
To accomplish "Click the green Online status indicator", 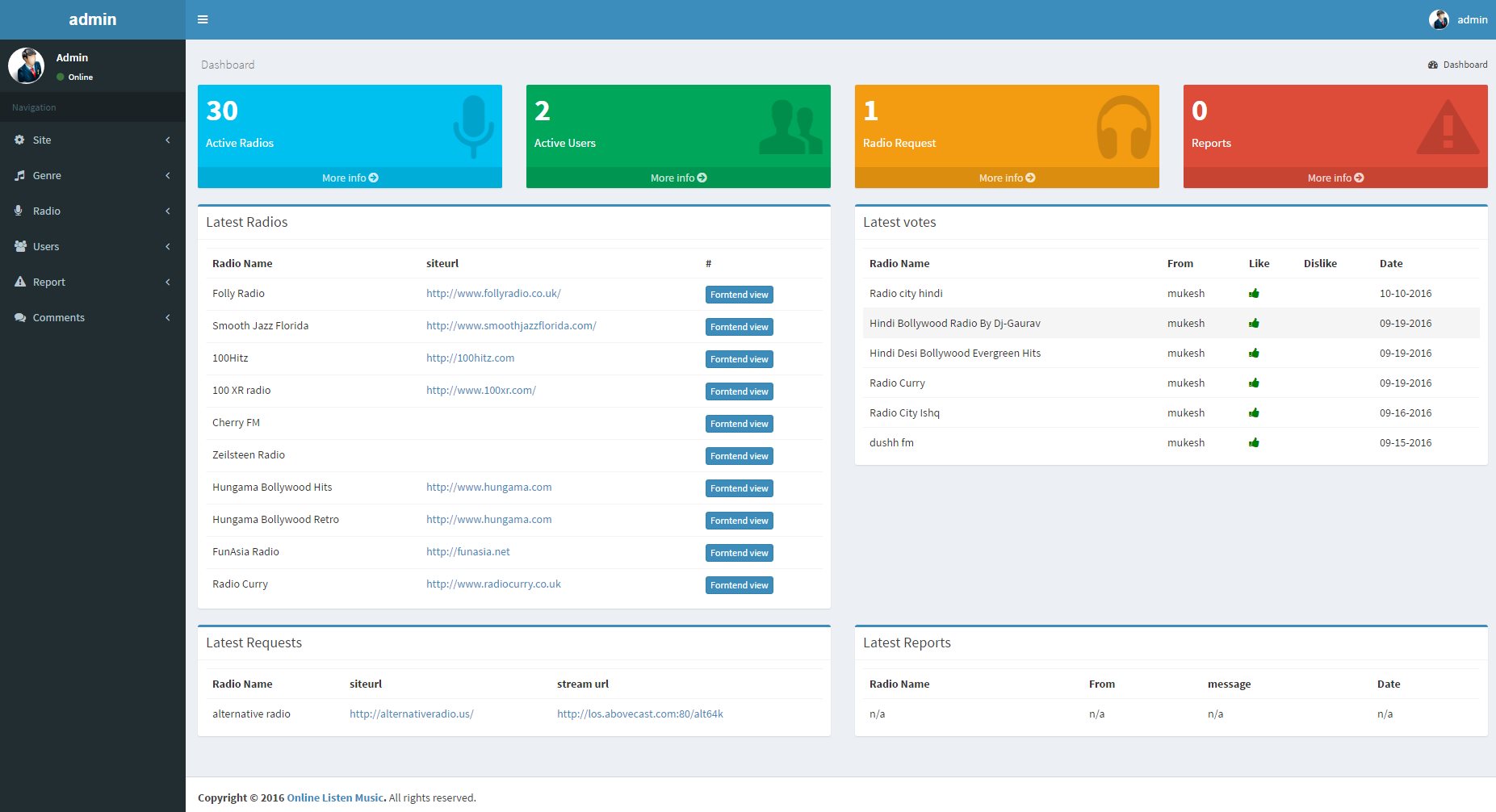I will click(58, 77).
